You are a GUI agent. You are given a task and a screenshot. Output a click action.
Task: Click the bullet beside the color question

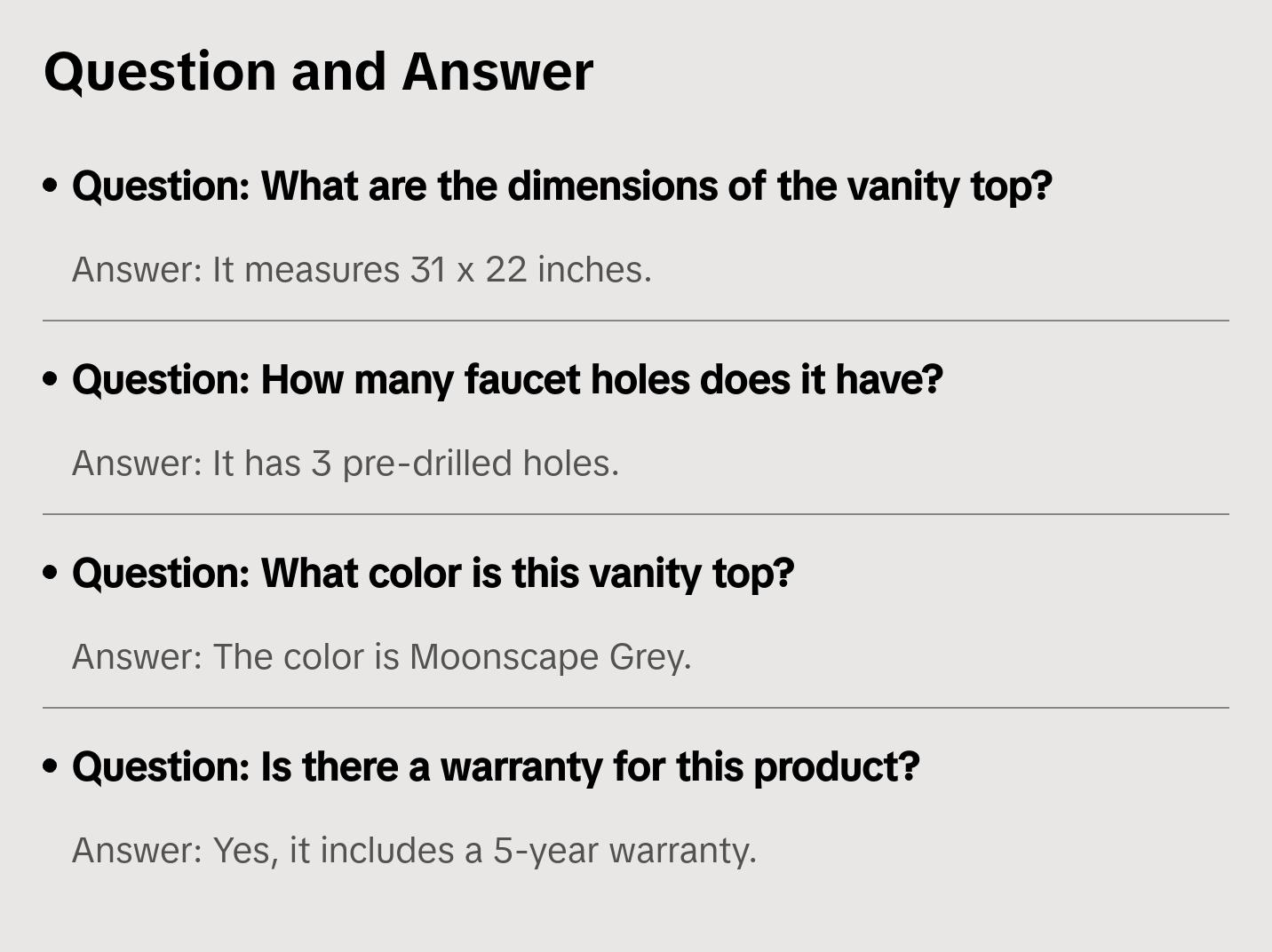[51, 573]
